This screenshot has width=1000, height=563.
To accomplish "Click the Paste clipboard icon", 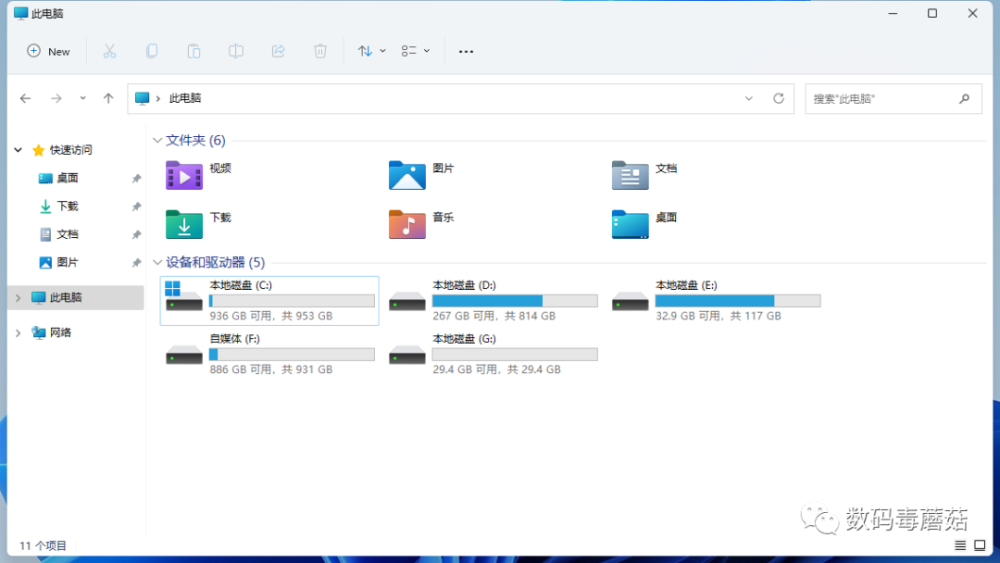I will pyautogui.click(x=194, y=51).
